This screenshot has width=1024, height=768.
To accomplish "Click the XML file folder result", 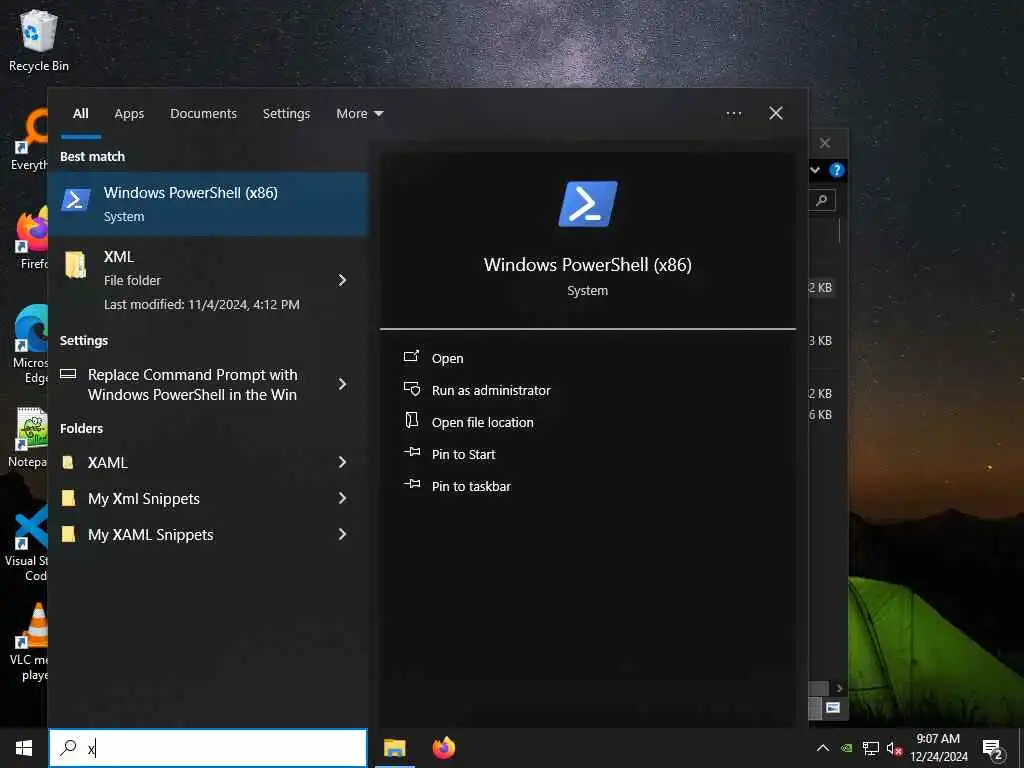I will coord(208,280).
